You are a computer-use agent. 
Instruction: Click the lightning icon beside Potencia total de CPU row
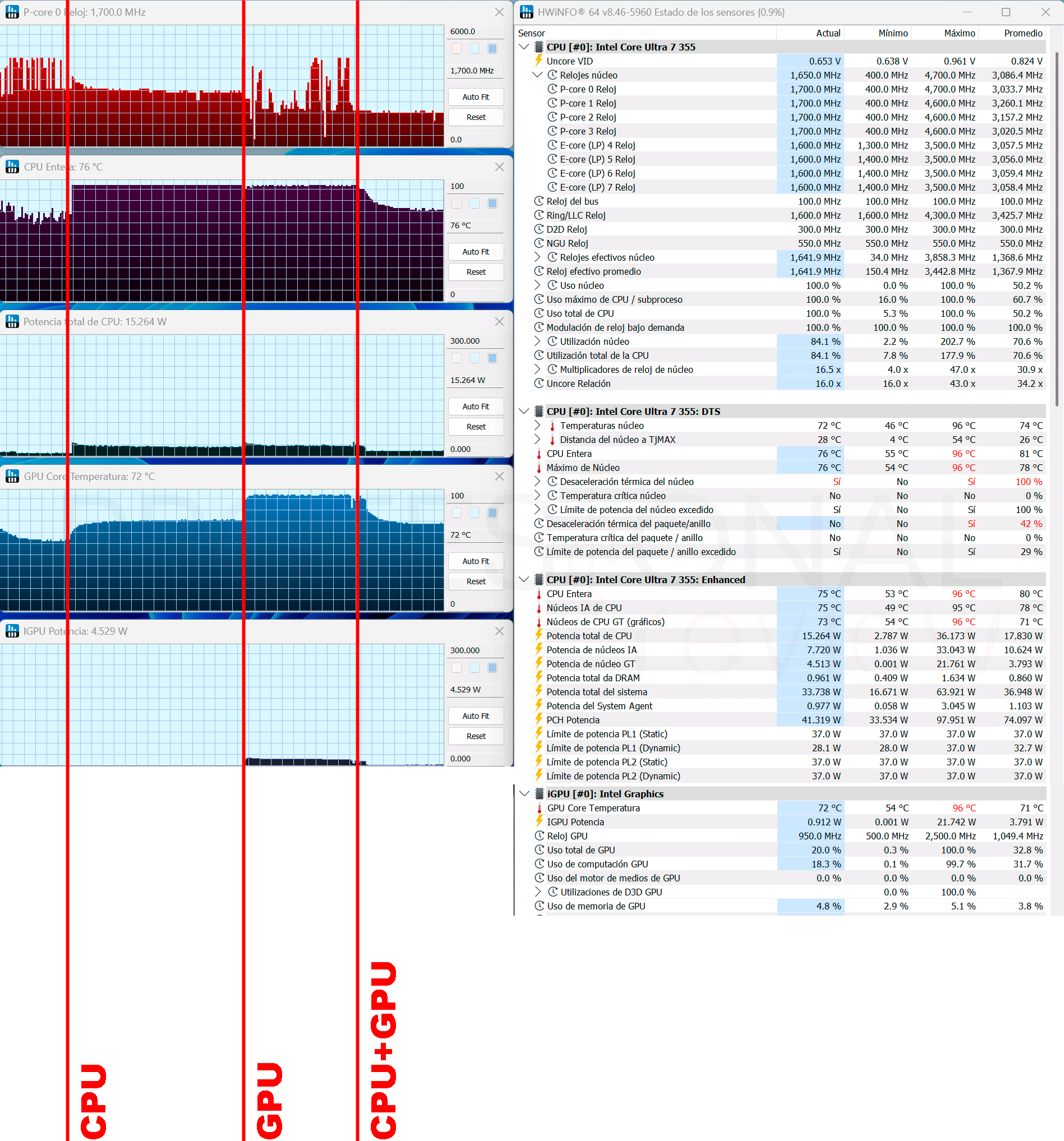click(x=538, y=635)
